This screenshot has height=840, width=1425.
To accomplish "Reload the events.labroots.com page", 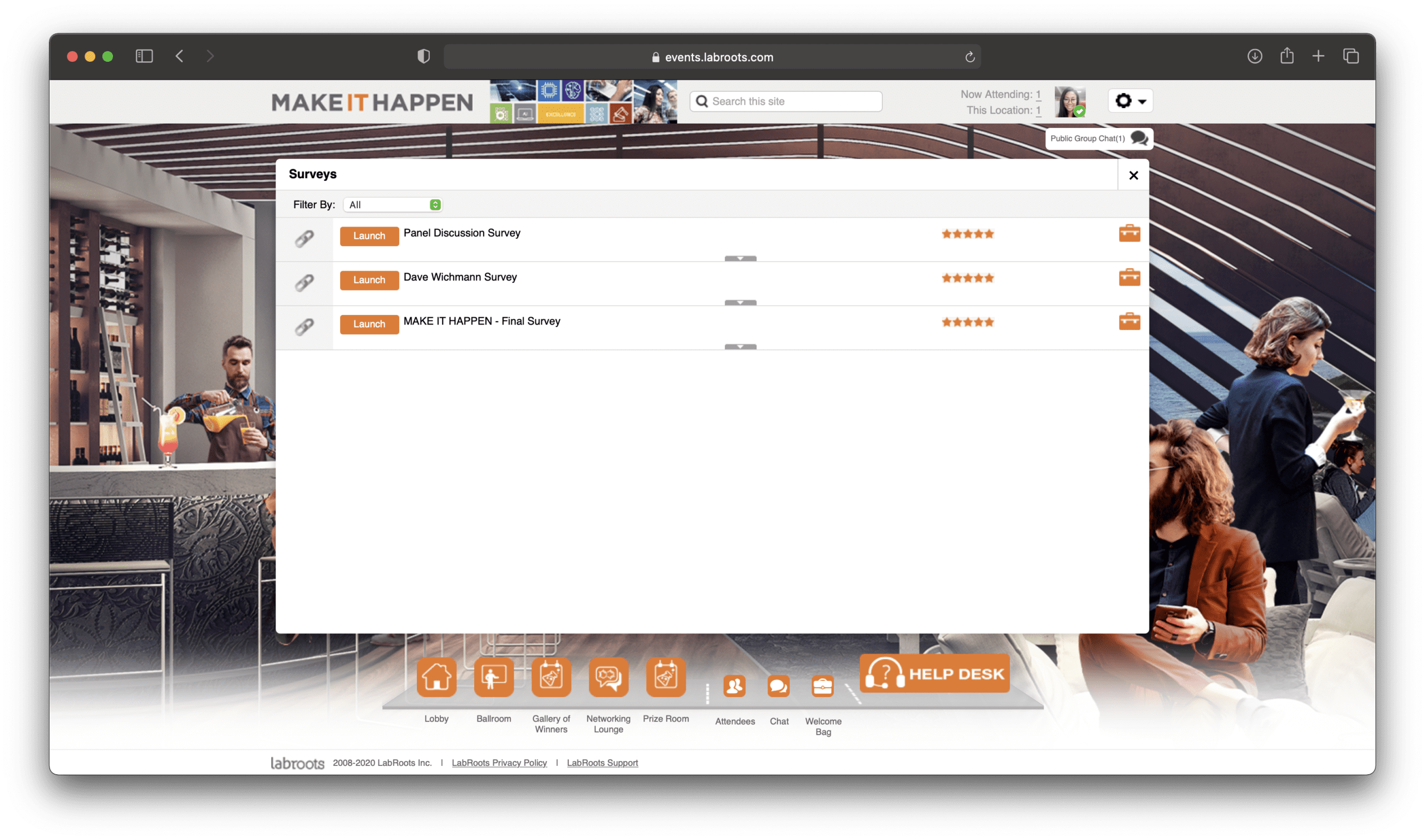I will coord(970,57).
